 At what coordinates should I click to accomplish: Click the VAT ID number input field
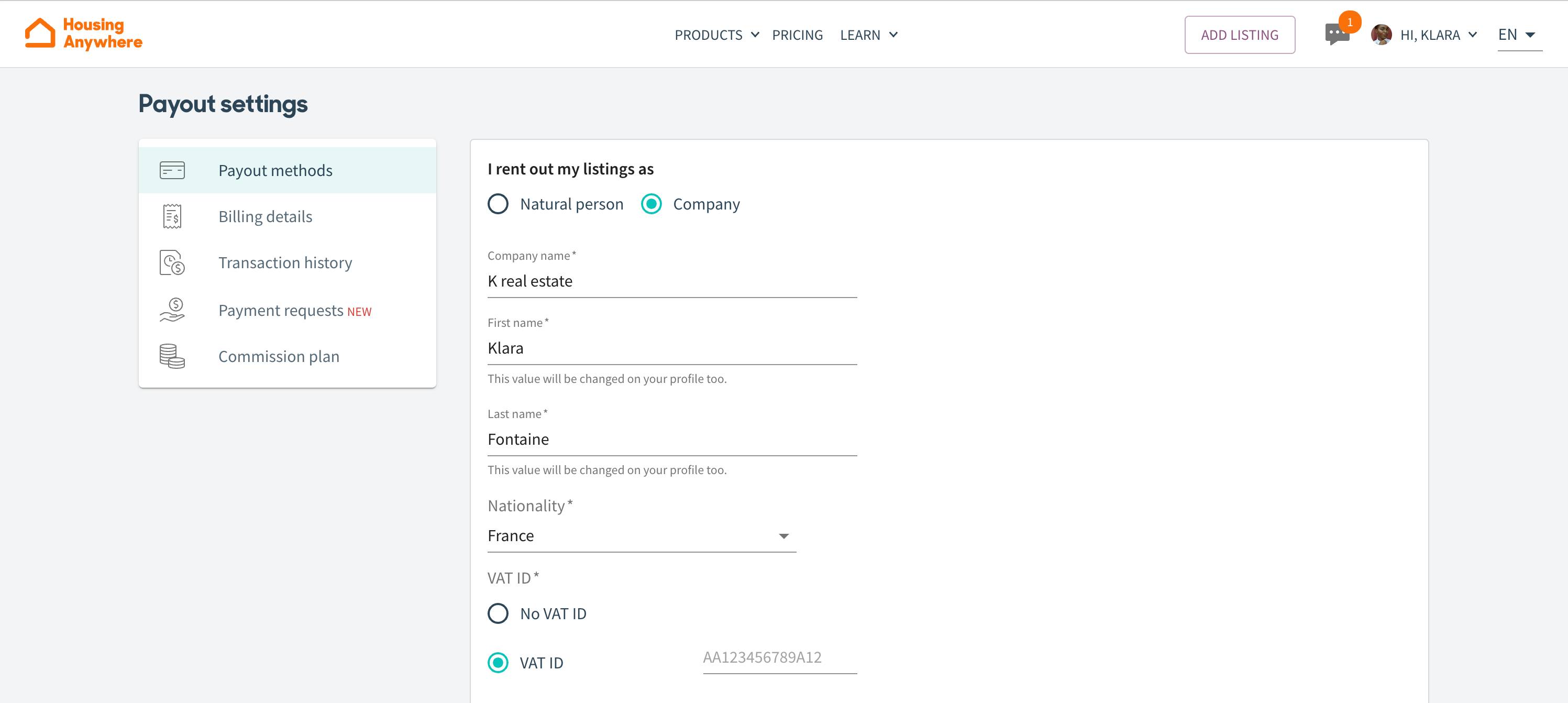(779, 658)
